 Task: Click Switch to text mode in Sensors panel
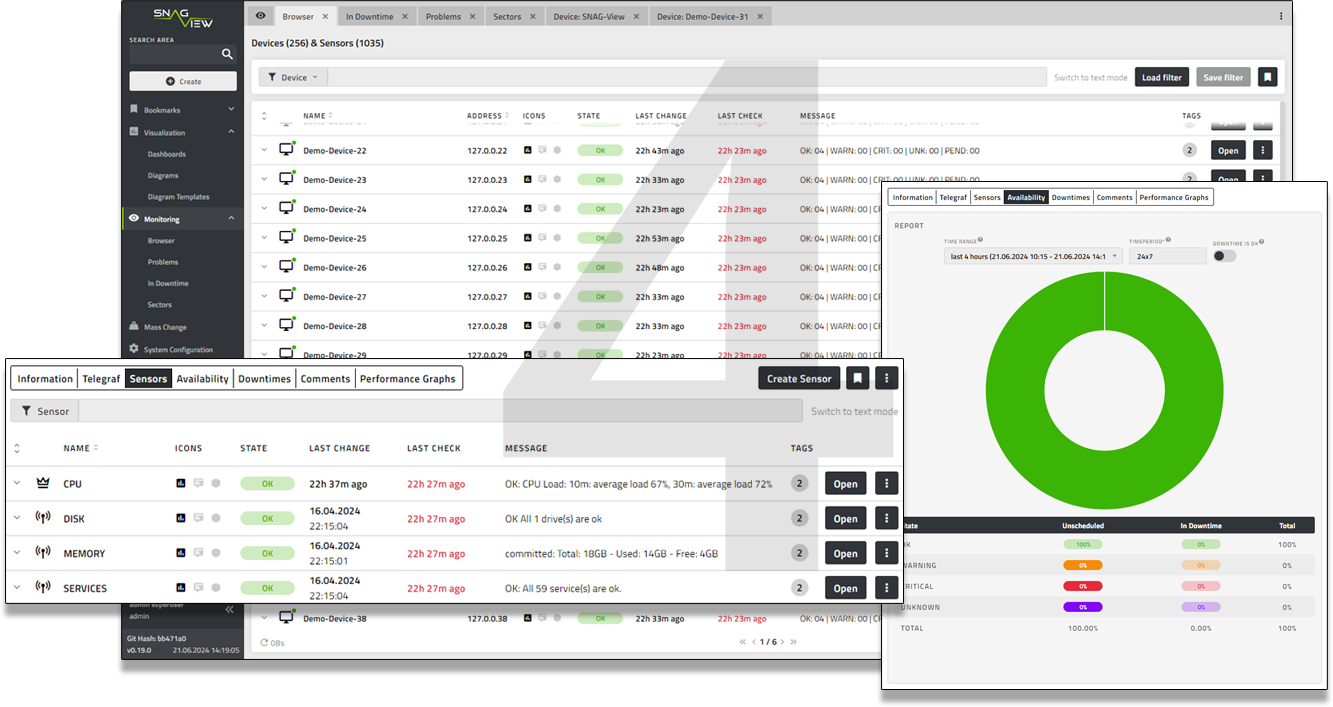[x=854, y=411]
